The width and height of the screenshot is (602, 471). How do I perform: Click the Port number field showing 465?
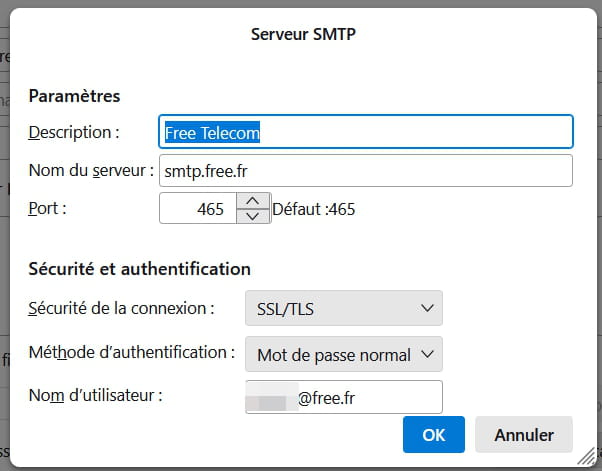coord(198,208)
